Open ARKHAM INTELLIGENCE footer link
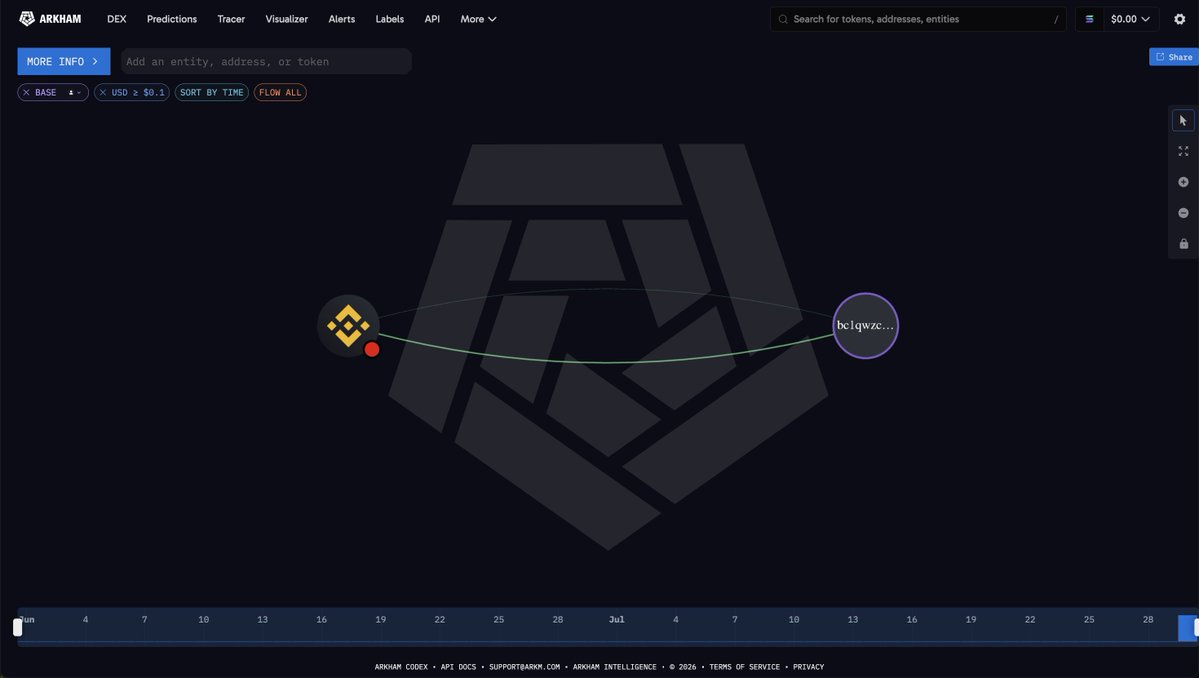1199x678 pixels. (x=615, y=667)
